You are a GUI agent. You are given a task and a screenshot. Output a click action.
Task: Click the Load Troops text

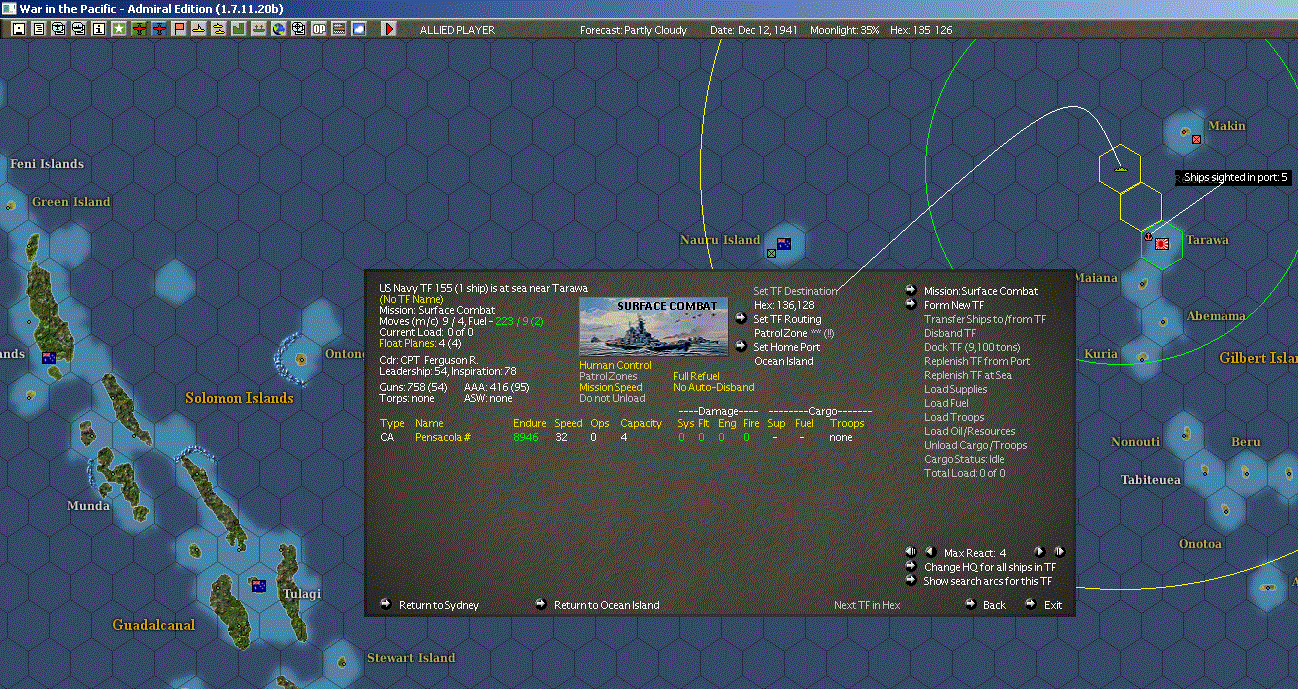954,417
